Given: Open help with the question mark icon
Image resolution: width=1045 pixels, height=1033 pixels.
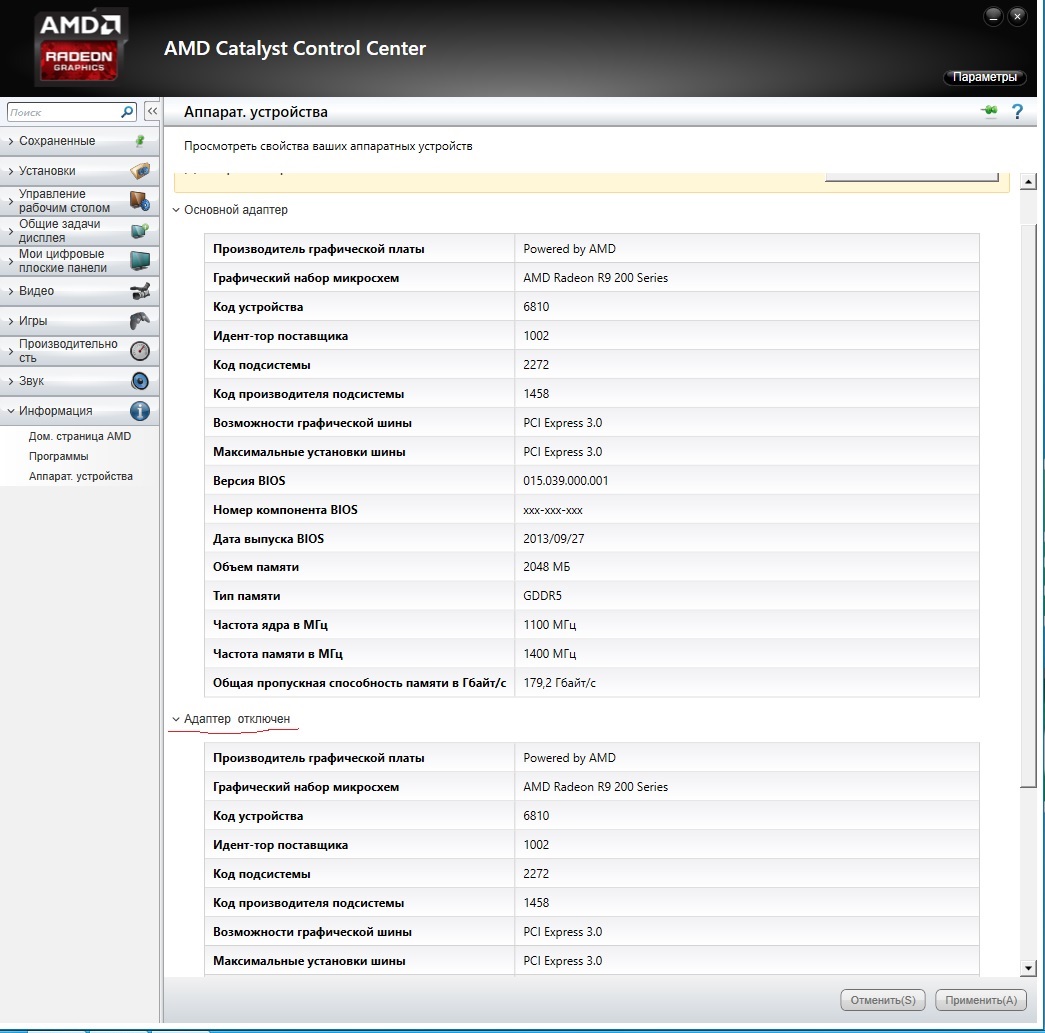Looking at the screenshot, I should click(x=1017, y=111).
